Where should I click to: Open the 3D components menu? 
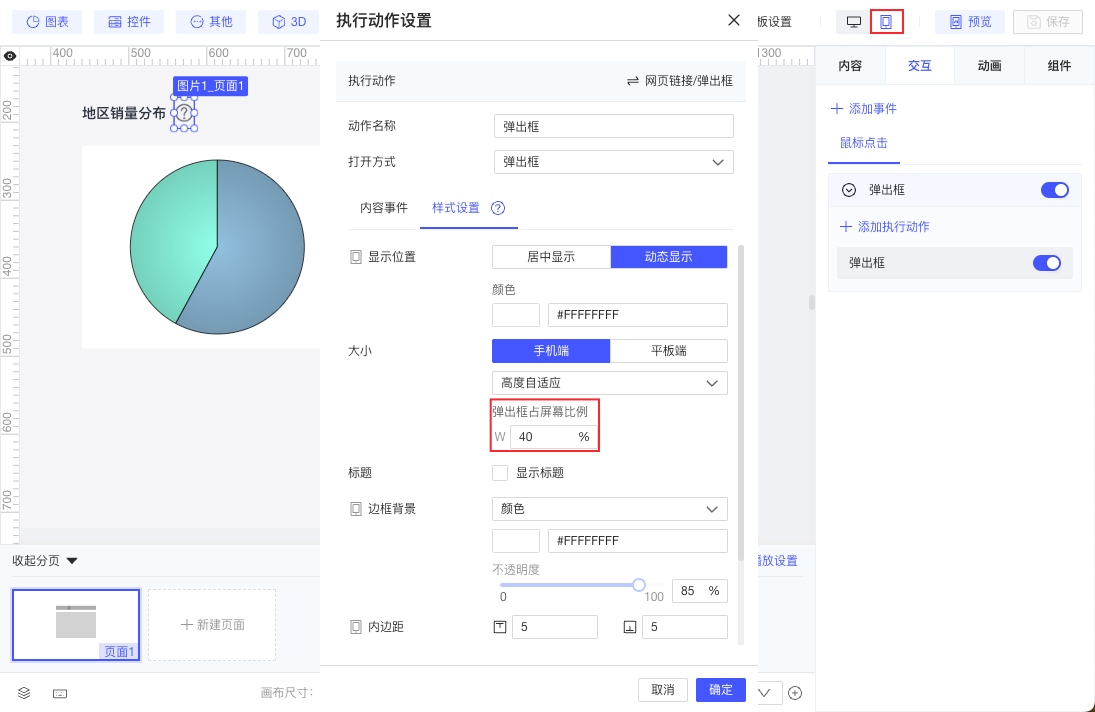coord(289,22)
